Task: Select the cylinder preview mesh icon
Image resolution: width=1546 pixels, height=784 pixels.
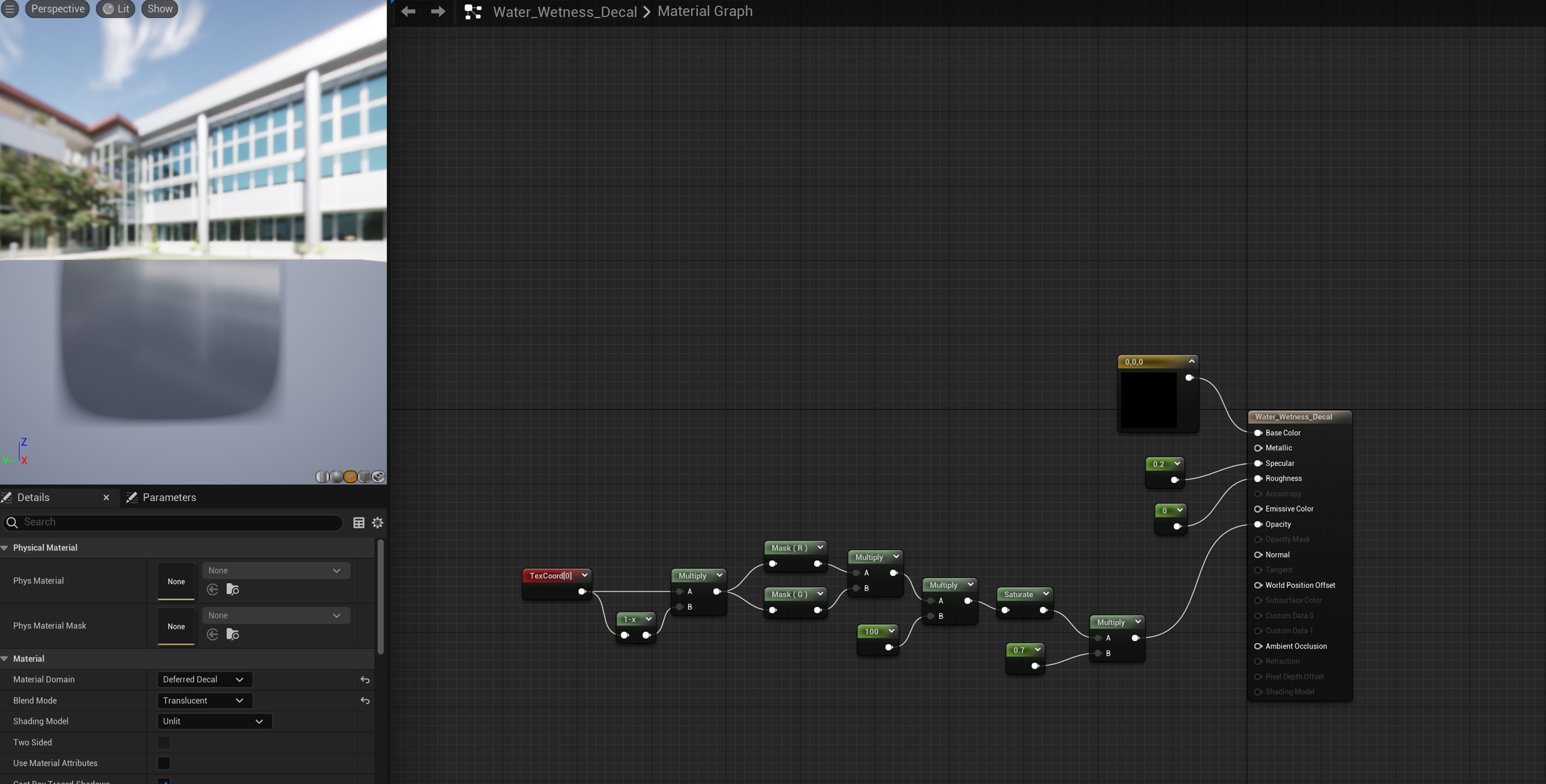Action: [322, 476]
